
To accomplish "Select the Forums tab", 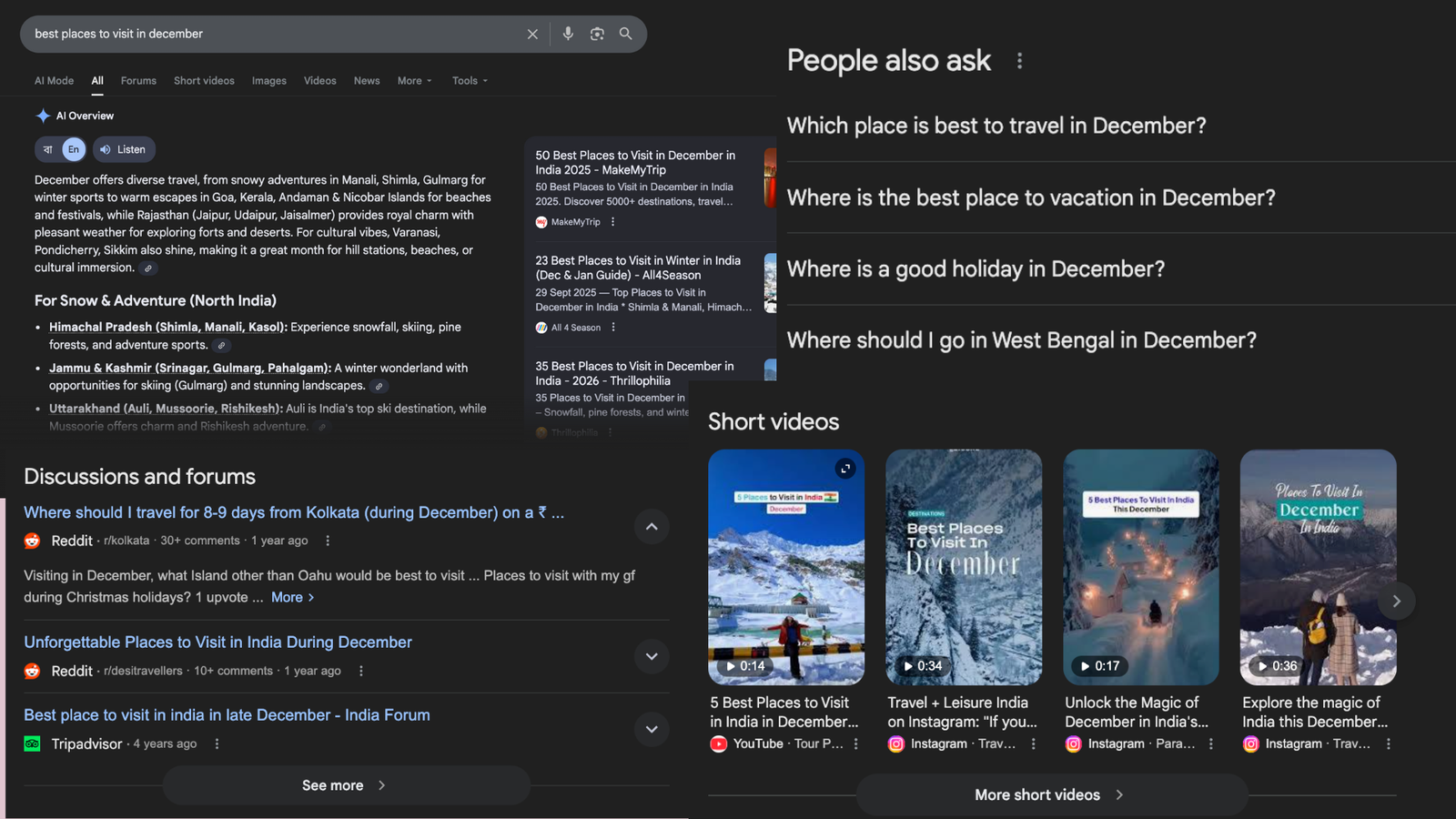I will tap(138, 81).
